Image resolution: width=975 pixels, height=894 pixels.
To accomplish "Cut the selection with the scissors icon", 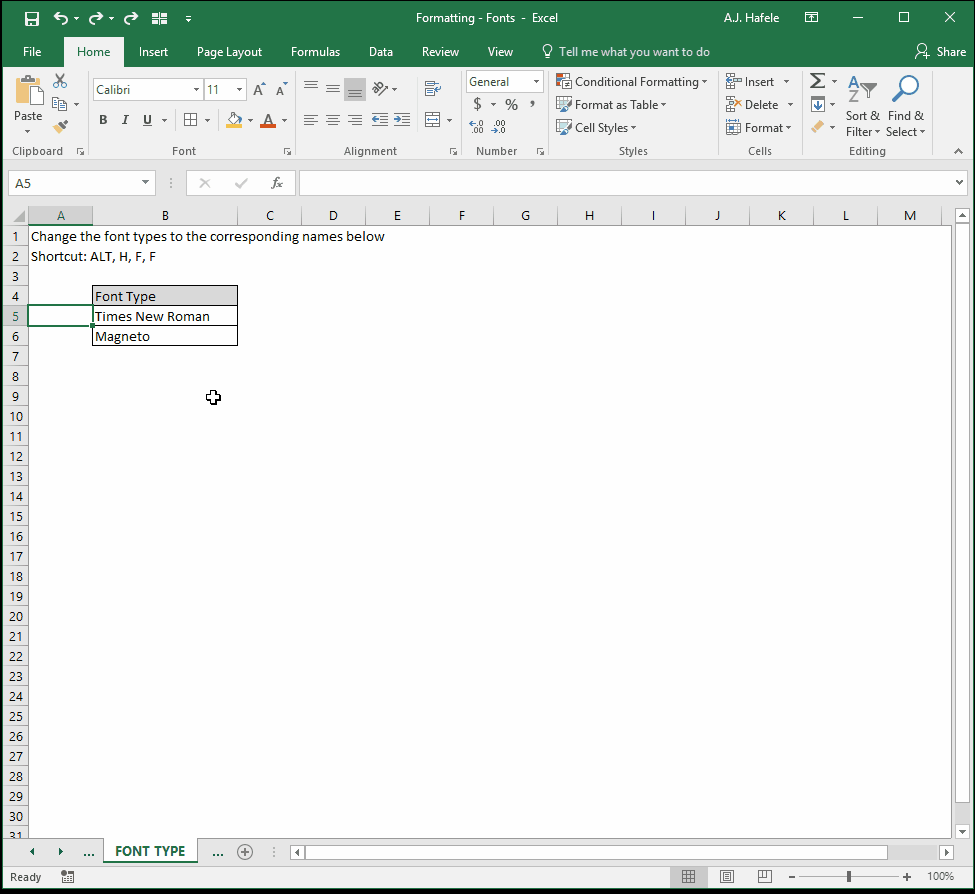I will 60,81.
